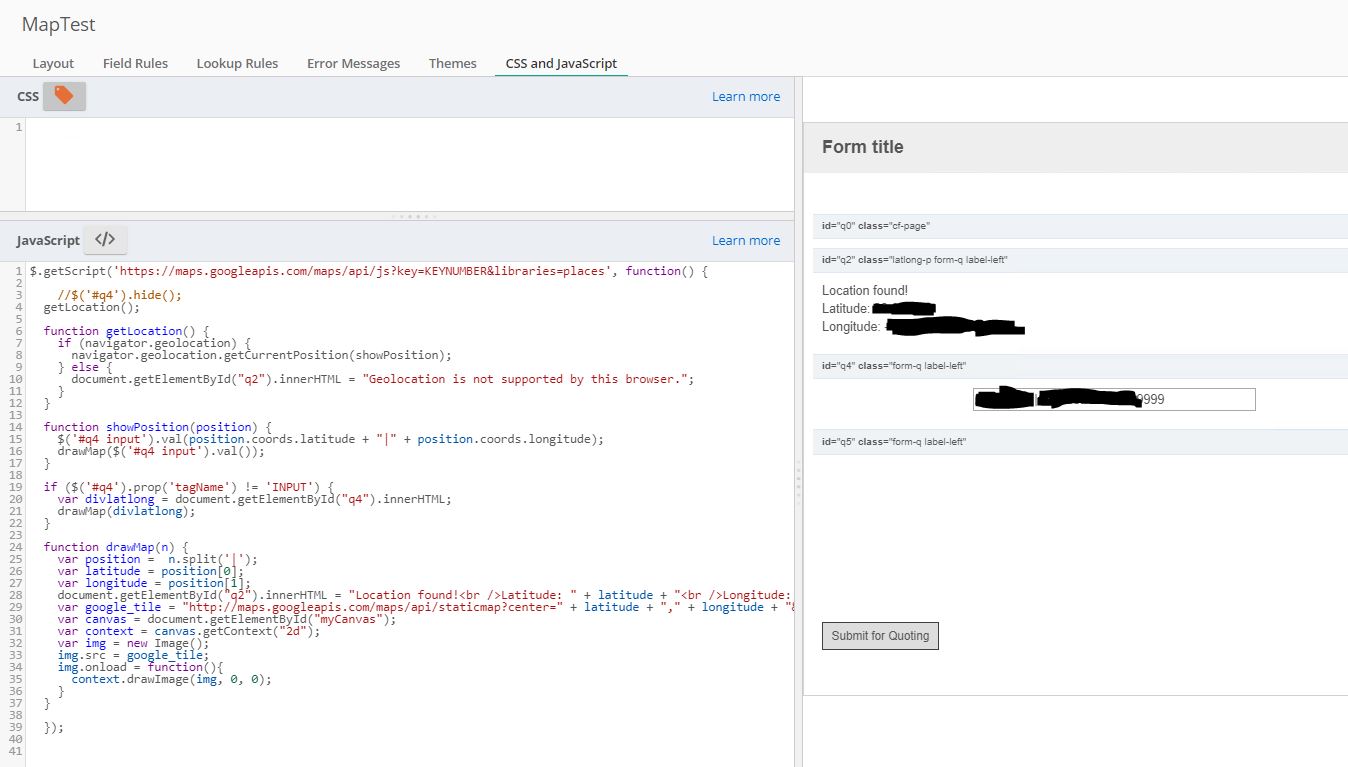The height and width of the screenshot is (767, 1348).
Task: Go to the Lookup Rules tab
Action: coord(237,63)
